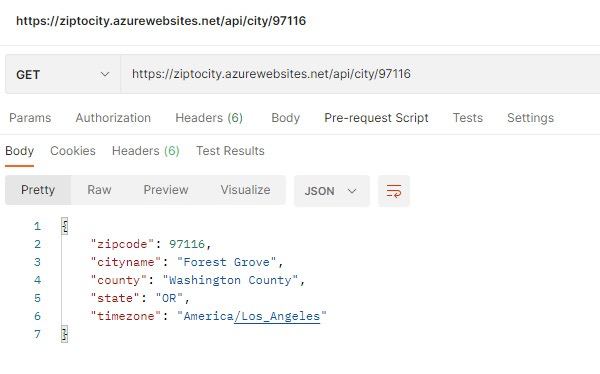View the response Headers (6) tab
The image size is (600, 374).
145,151
